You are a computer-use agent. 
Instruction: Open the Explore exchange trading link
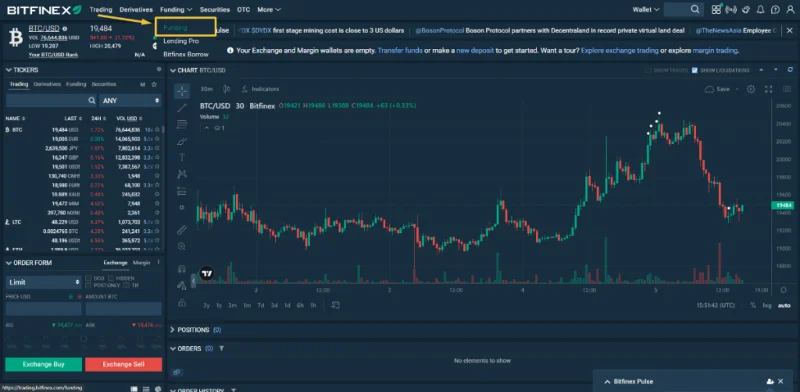619,51
